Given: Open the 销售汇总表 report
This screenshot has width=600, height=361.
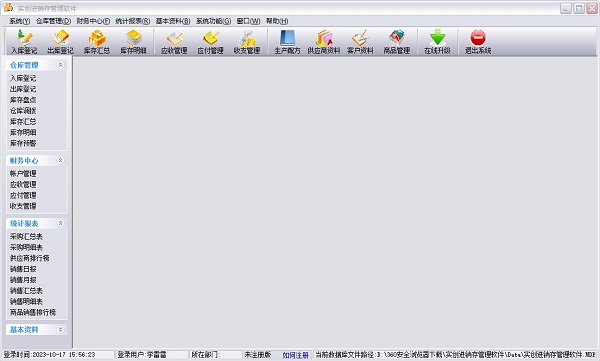Looking at the screenshot, I should [x=26, y=291].
